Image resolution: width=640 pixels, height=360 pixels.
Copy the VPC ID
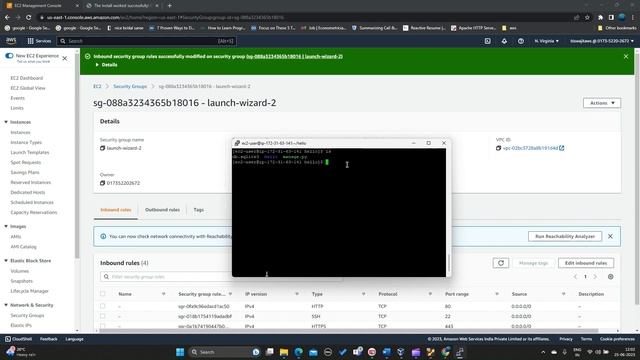[x=498, y=148]
